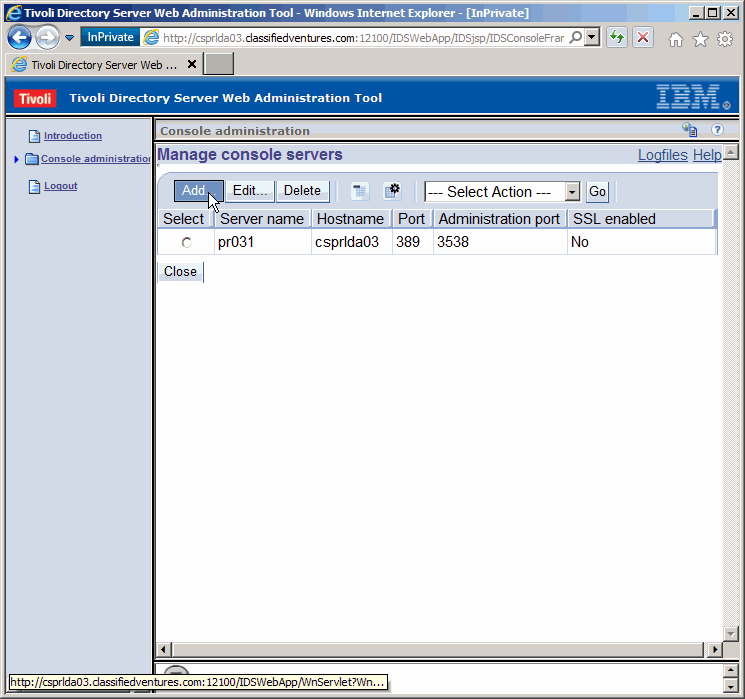This screenshot has height=699, width=745.
Task: Expand the Console administration tree node
Action: [x=17, y=160]
